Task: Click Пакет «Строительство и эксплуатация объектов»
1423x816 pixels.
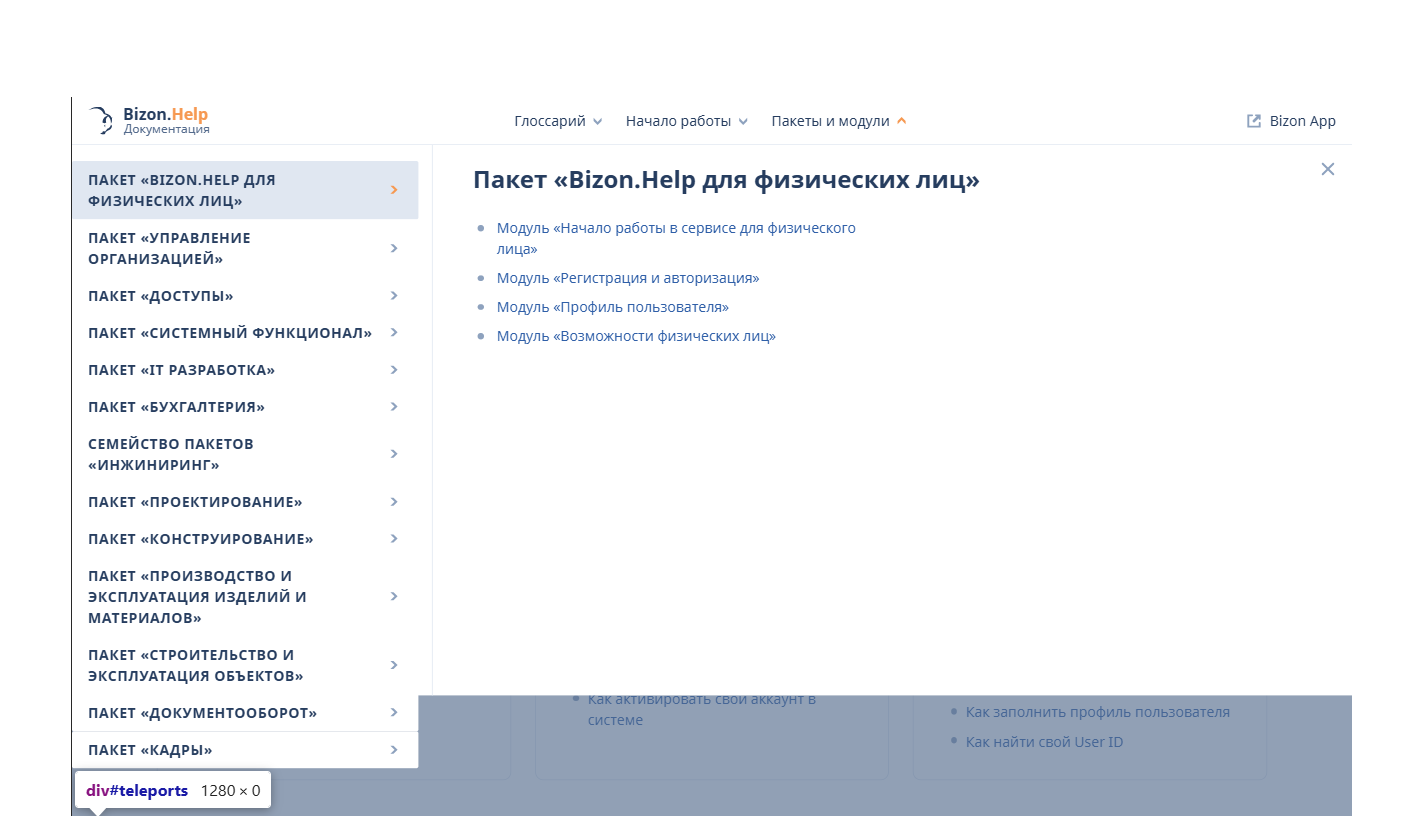Action: 195,665
